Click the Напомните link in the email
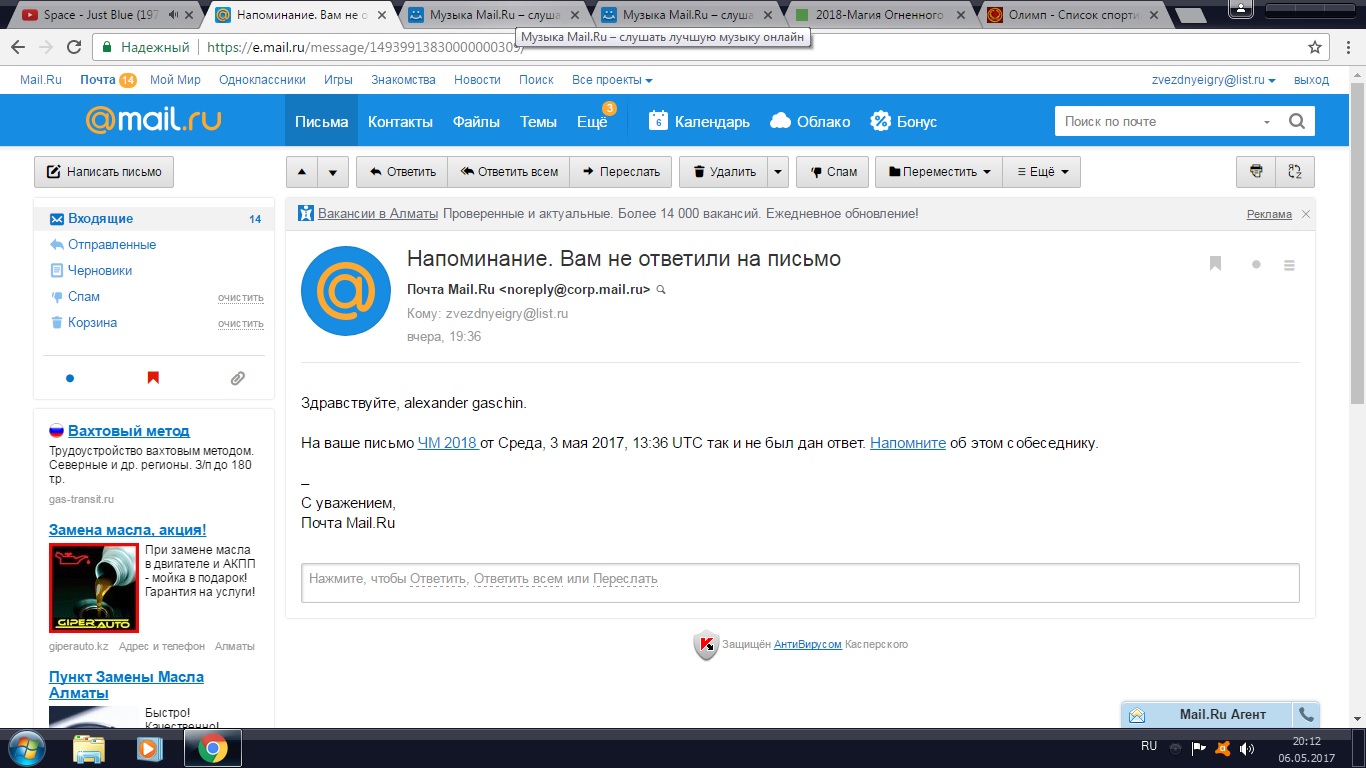Image resolution: width=1366 pixels, height=768 pixels. coord(908,443)
